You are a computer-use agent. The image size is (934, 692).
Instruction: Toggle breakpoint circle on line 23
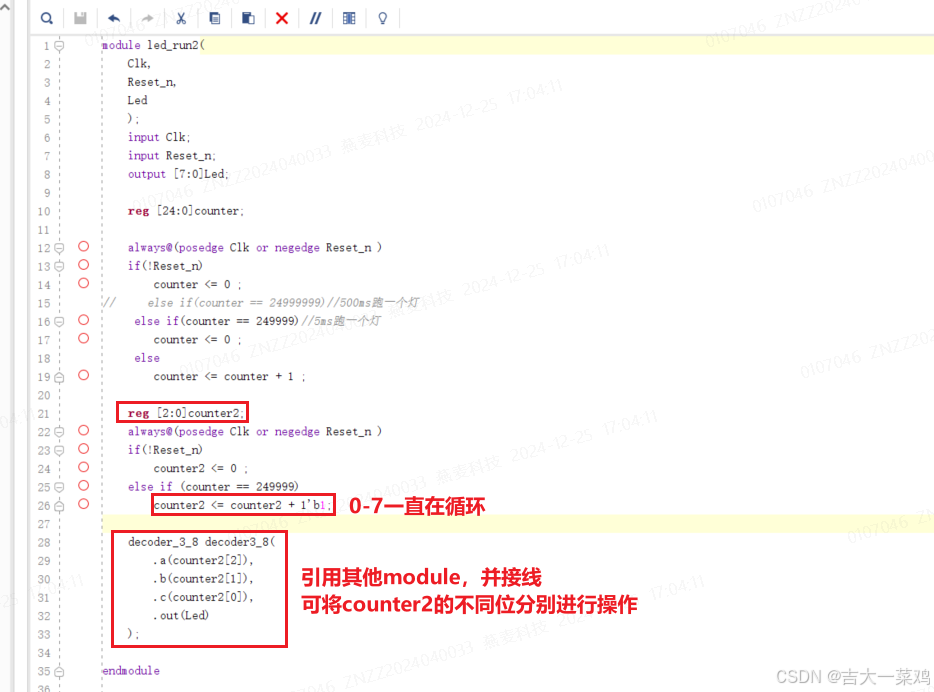83,448
